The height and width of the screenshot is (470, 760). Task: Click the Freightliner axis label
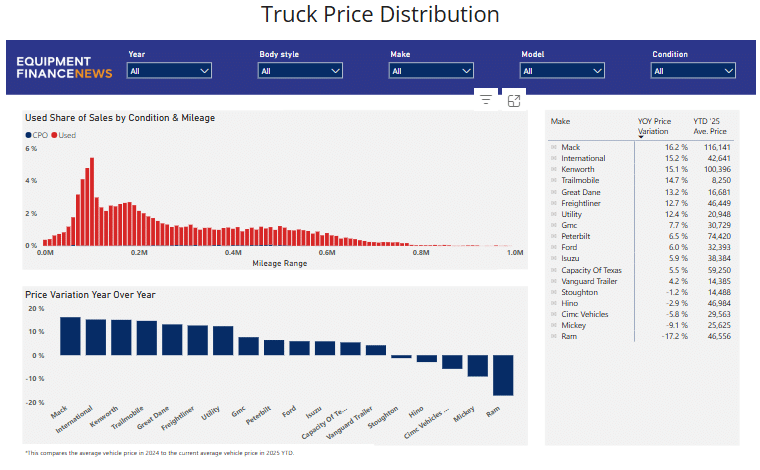[177, 418]
